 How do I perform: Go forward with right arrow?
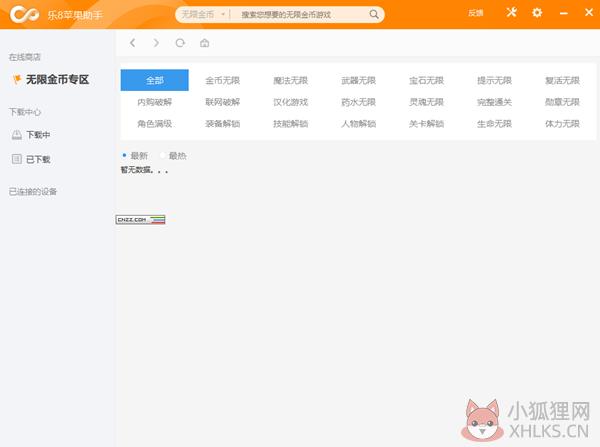point(156,43)
